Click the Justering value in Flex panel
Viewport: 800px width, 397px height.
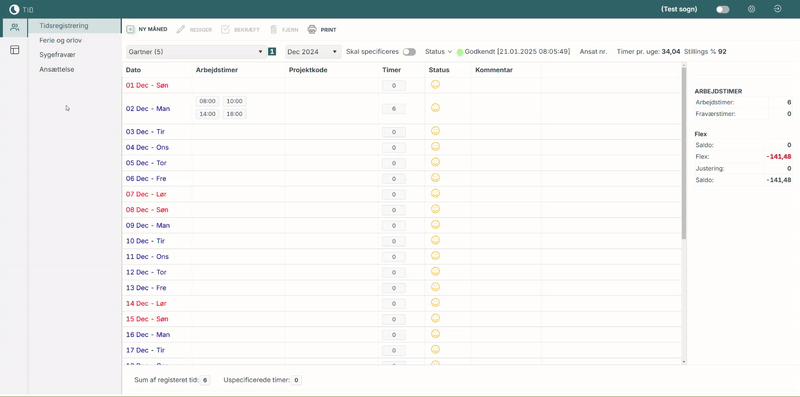789,168
